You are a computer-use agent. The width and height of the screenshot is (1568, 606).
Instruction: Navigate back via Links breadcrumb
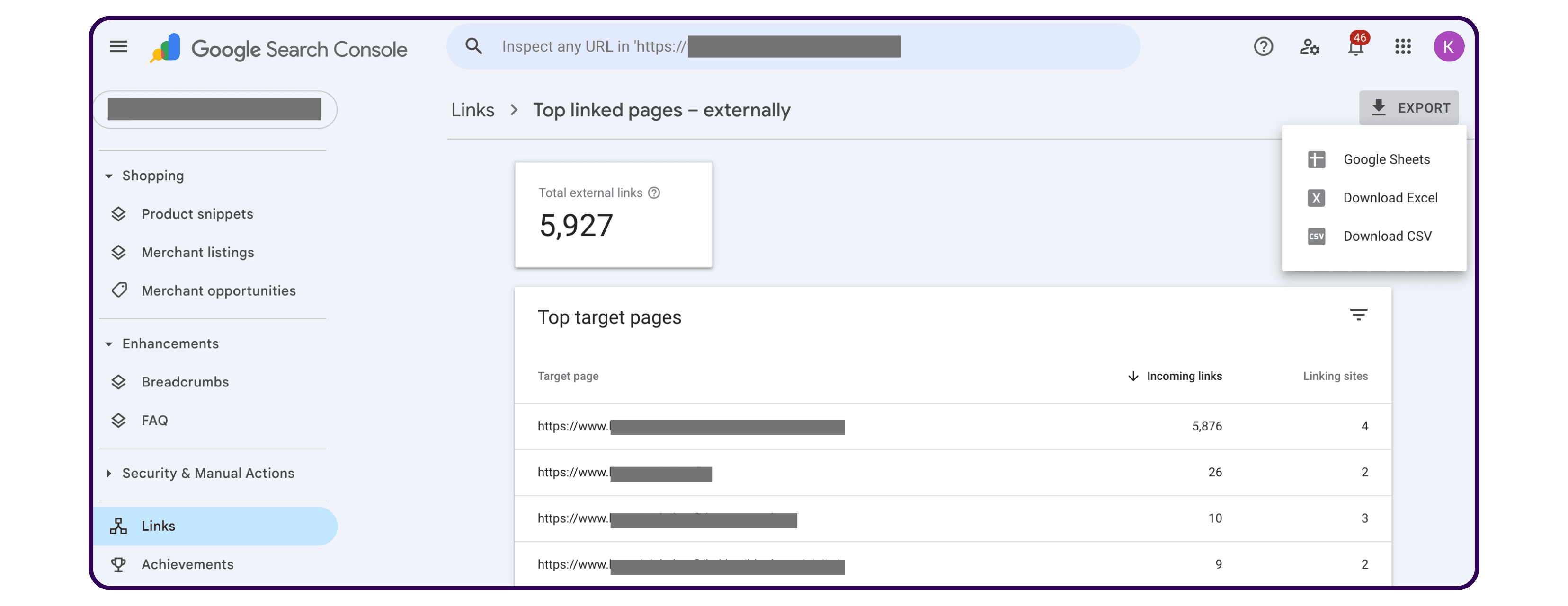point(472,110)
